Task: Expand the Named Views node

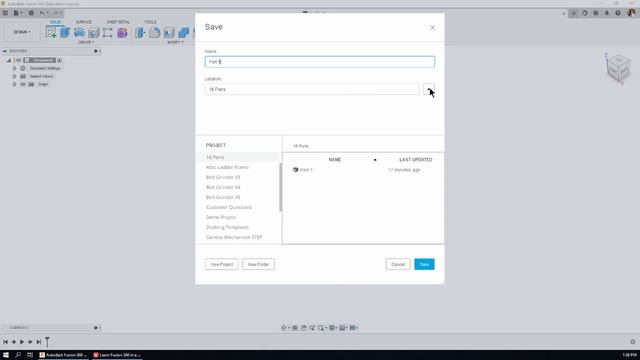Action: pos(14,76)
